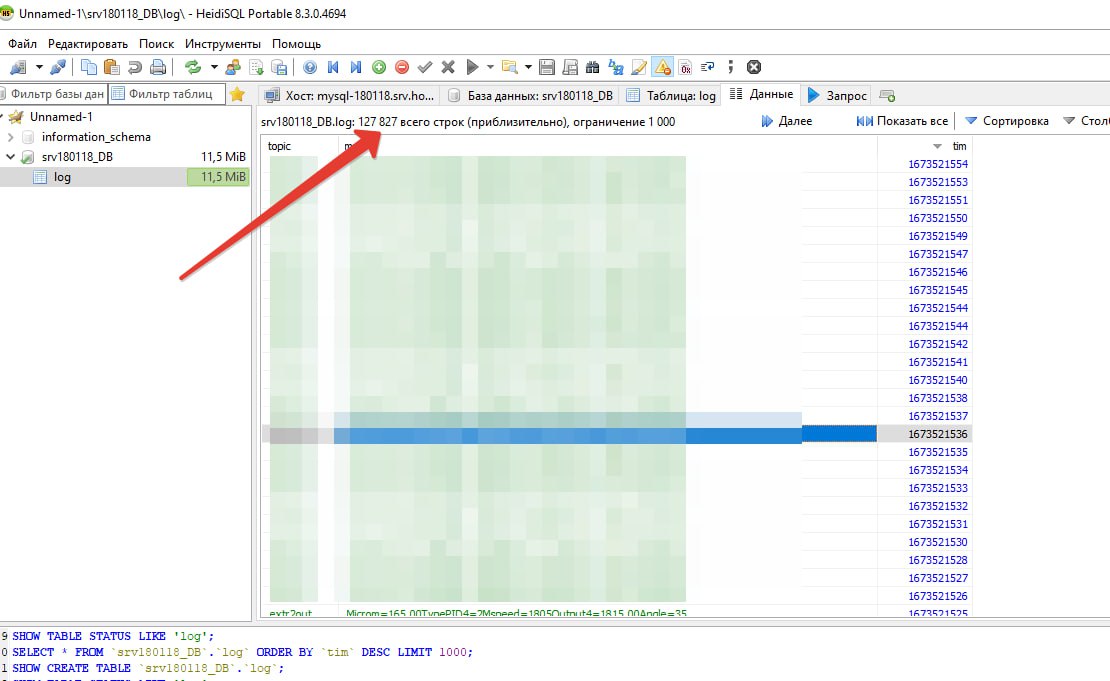The width and height of the screenshot is (1110, 681).
Task: Click the tim column header sort arrow
Action: [937, 147]
